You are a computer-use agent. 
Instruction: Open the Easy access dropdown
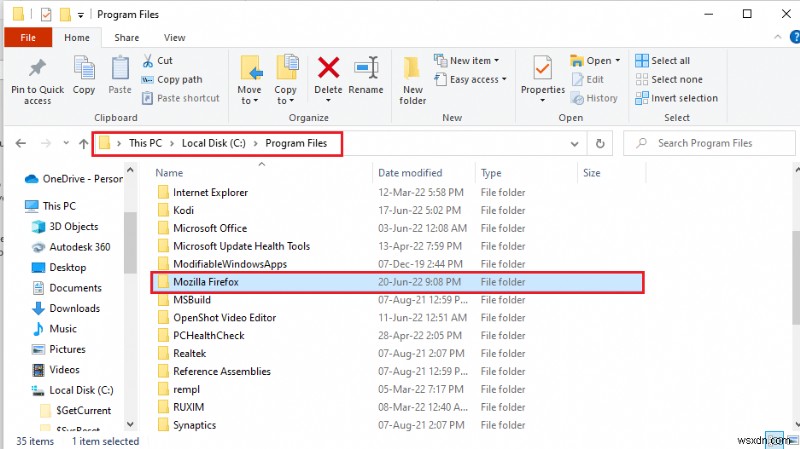coord(470,80)
